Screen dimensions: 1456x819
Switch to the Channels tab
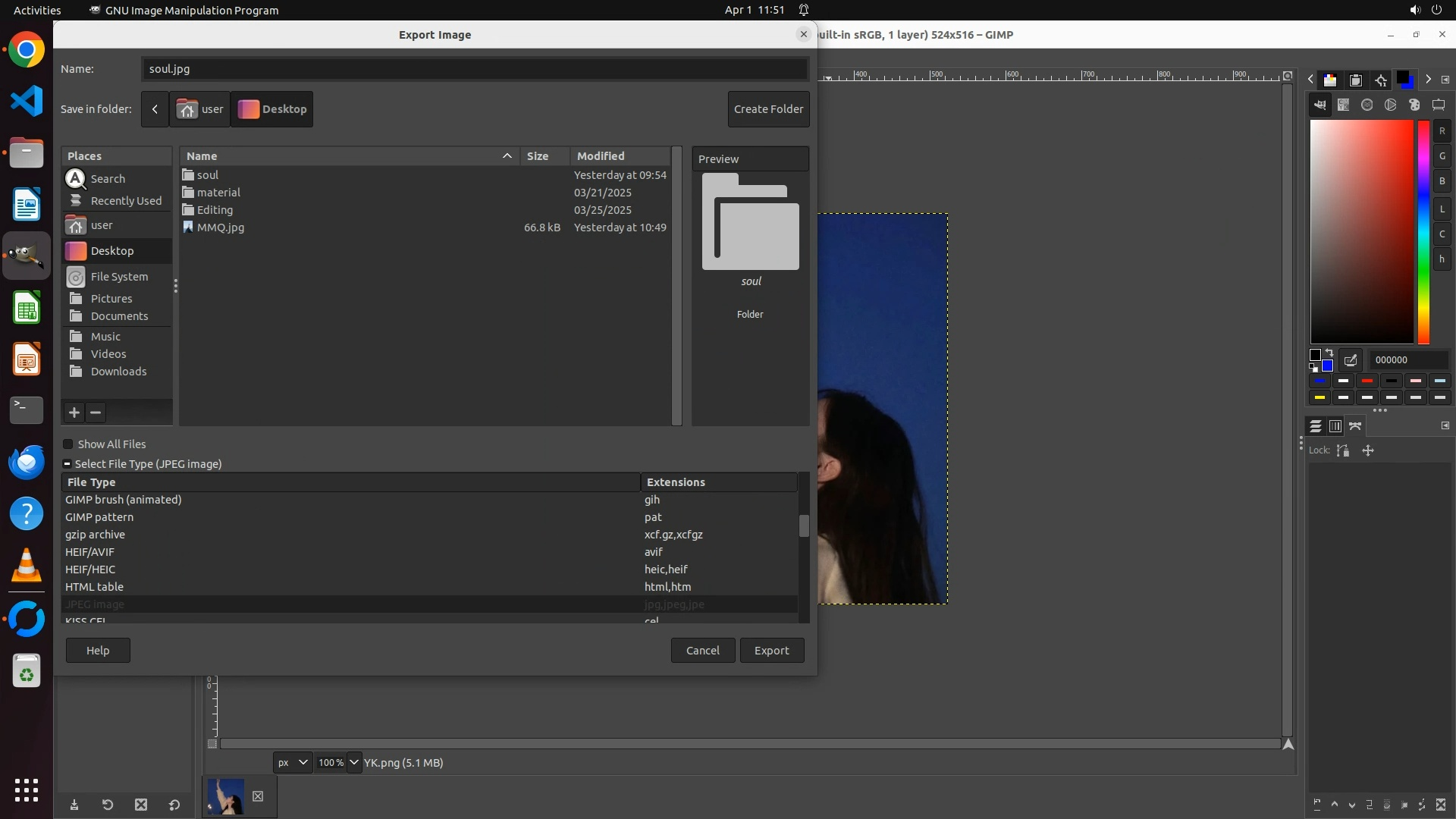click(1335, 426)
